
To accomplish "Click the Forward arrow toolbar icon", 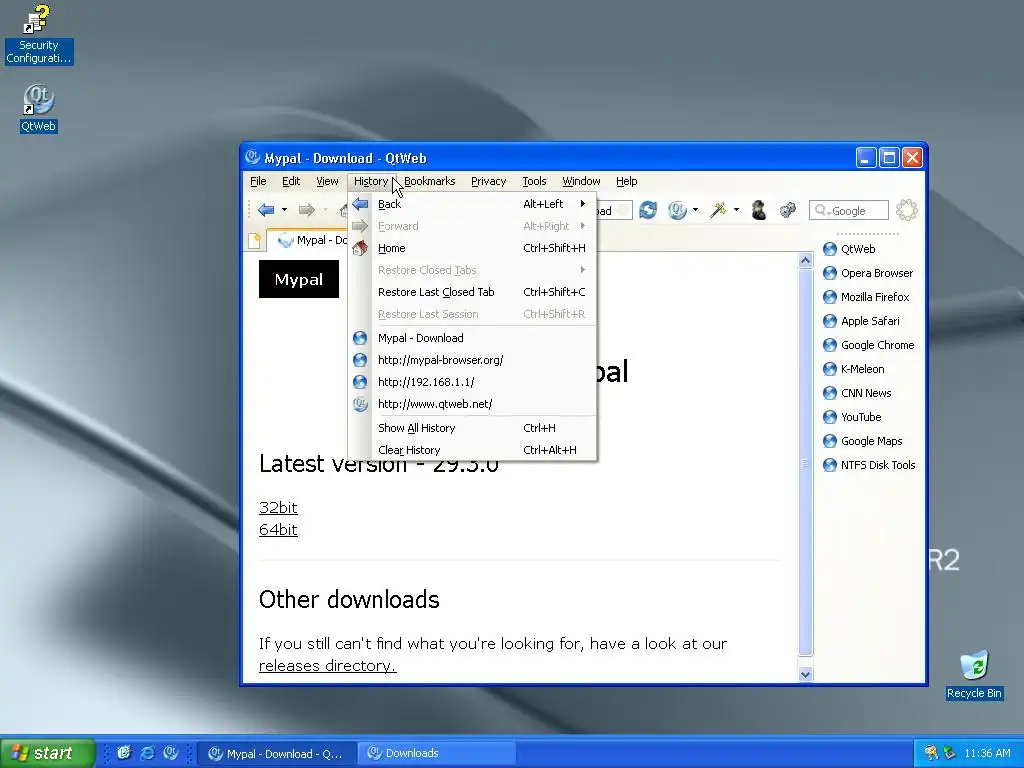I will (306, 210).
